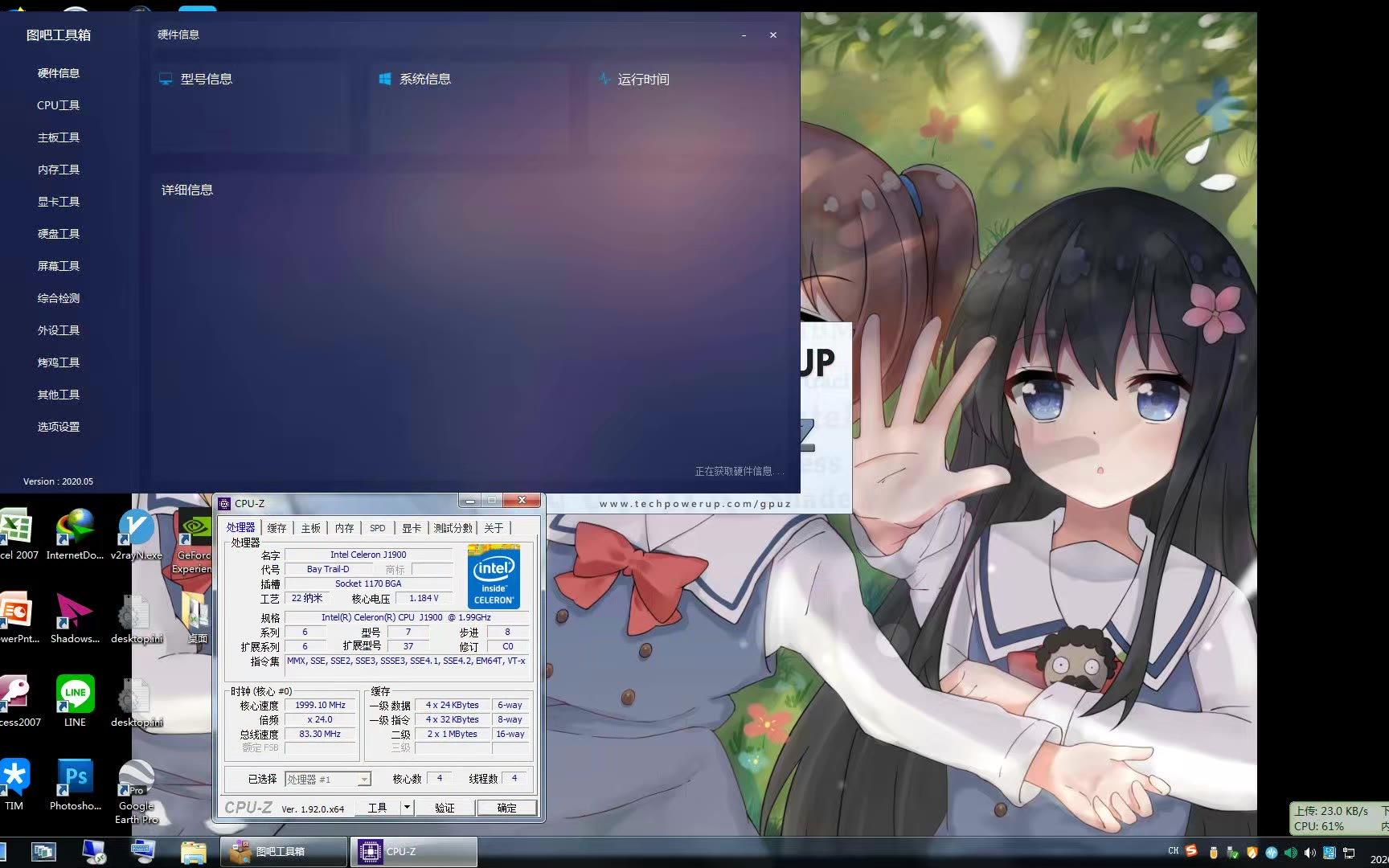1389x868 pixels.
Task: Open the on-screen keyboard taskbar icon
Action: coord(143,852)
